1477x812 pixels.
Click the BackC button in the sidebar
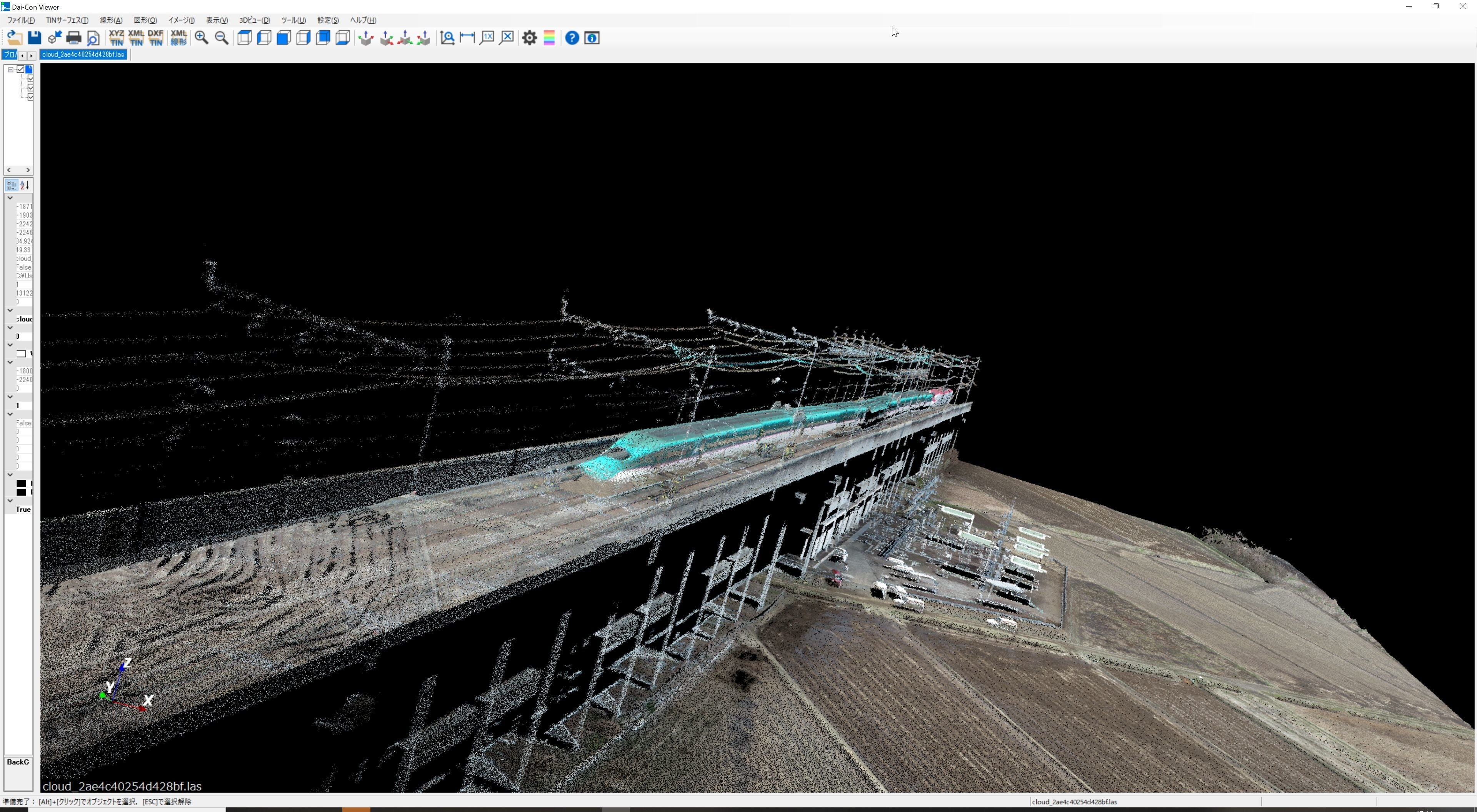coord(18,762)
